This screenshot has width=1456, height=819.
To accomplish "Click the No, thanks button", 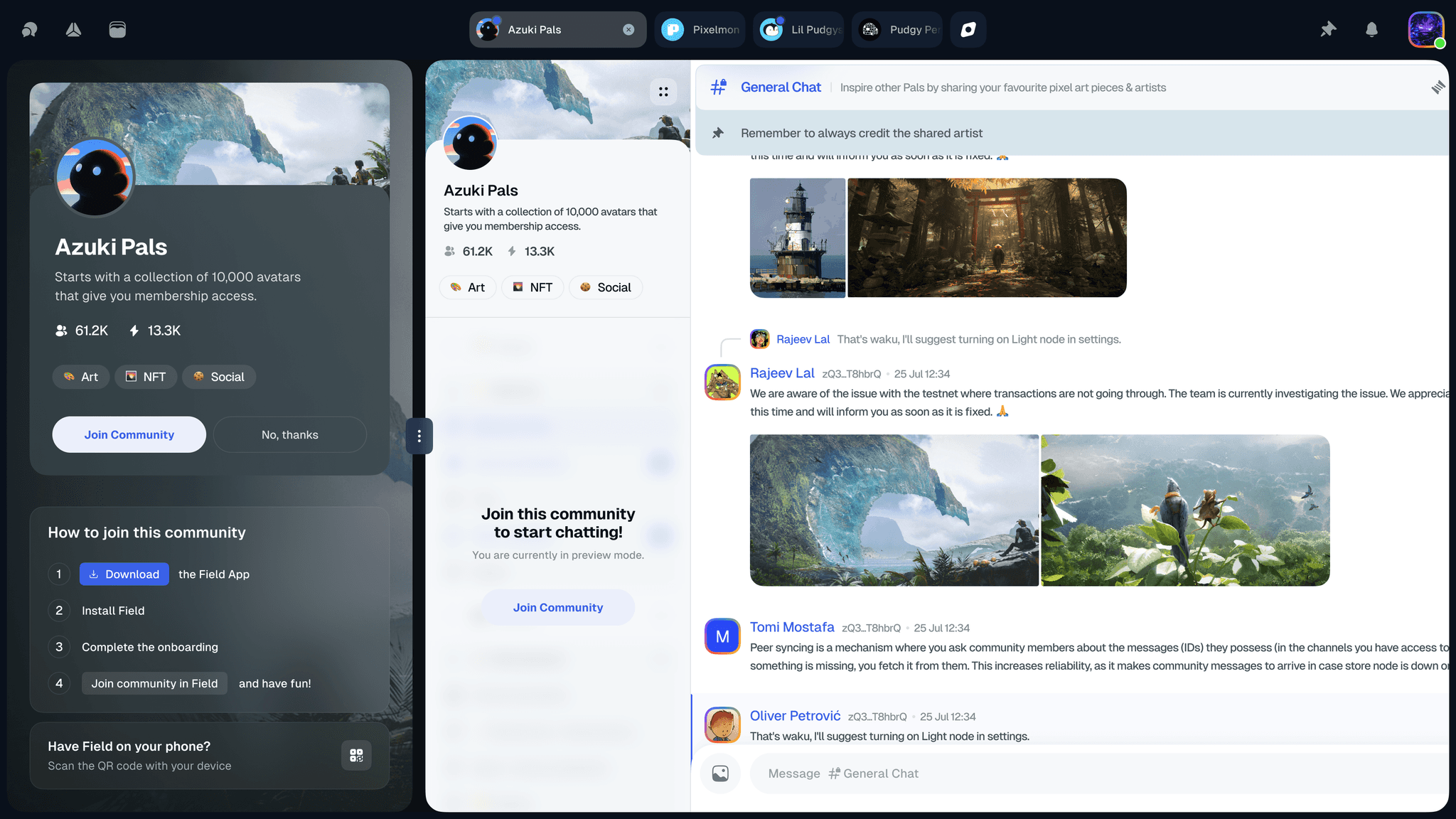I will (x=289, y=434).
